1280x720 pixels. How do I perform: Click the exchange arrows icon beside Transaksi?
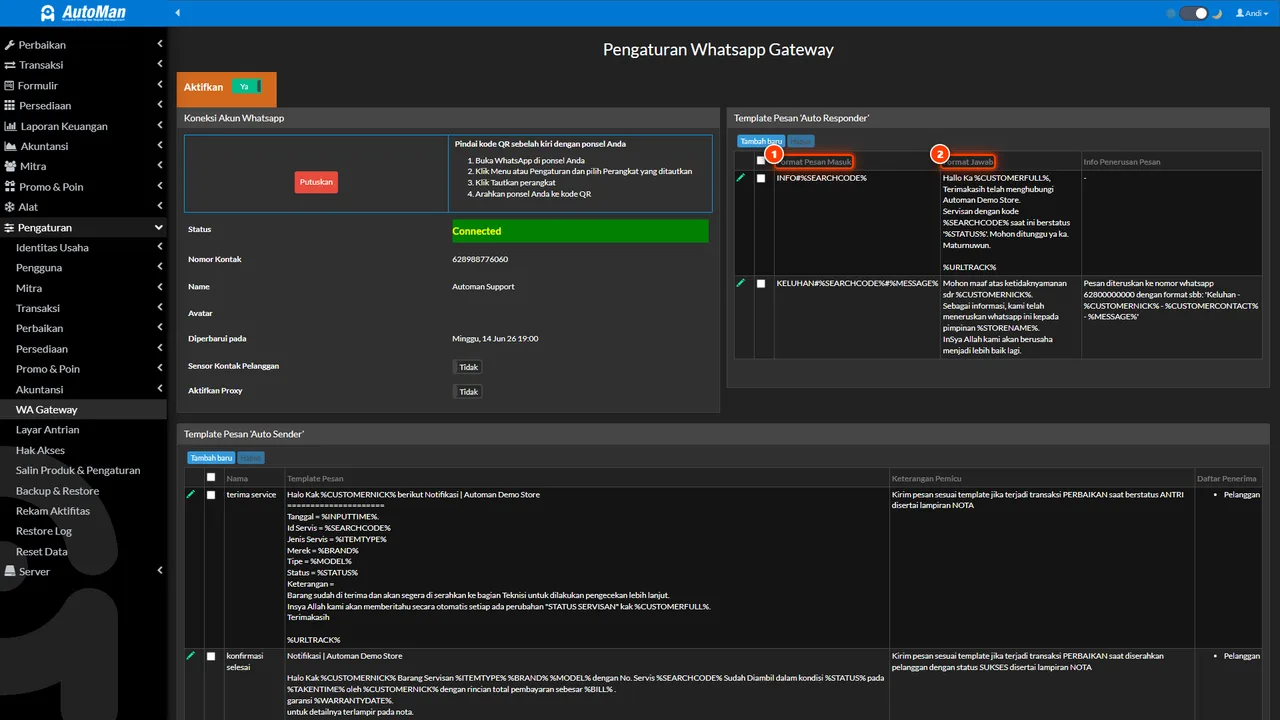pos(10,65)
